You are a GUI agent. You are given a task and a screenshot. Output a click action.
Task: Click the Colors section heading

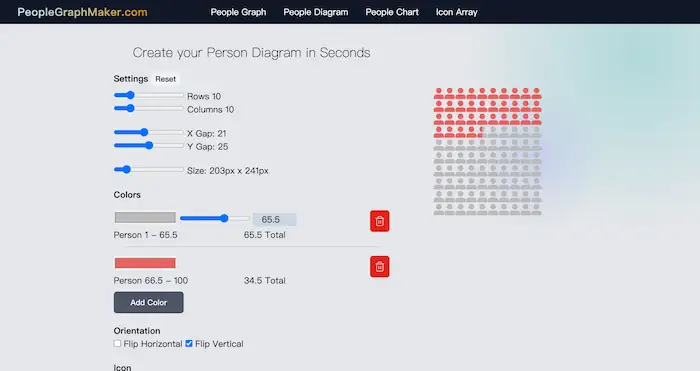pyautogui.click(x=127, y=195)
